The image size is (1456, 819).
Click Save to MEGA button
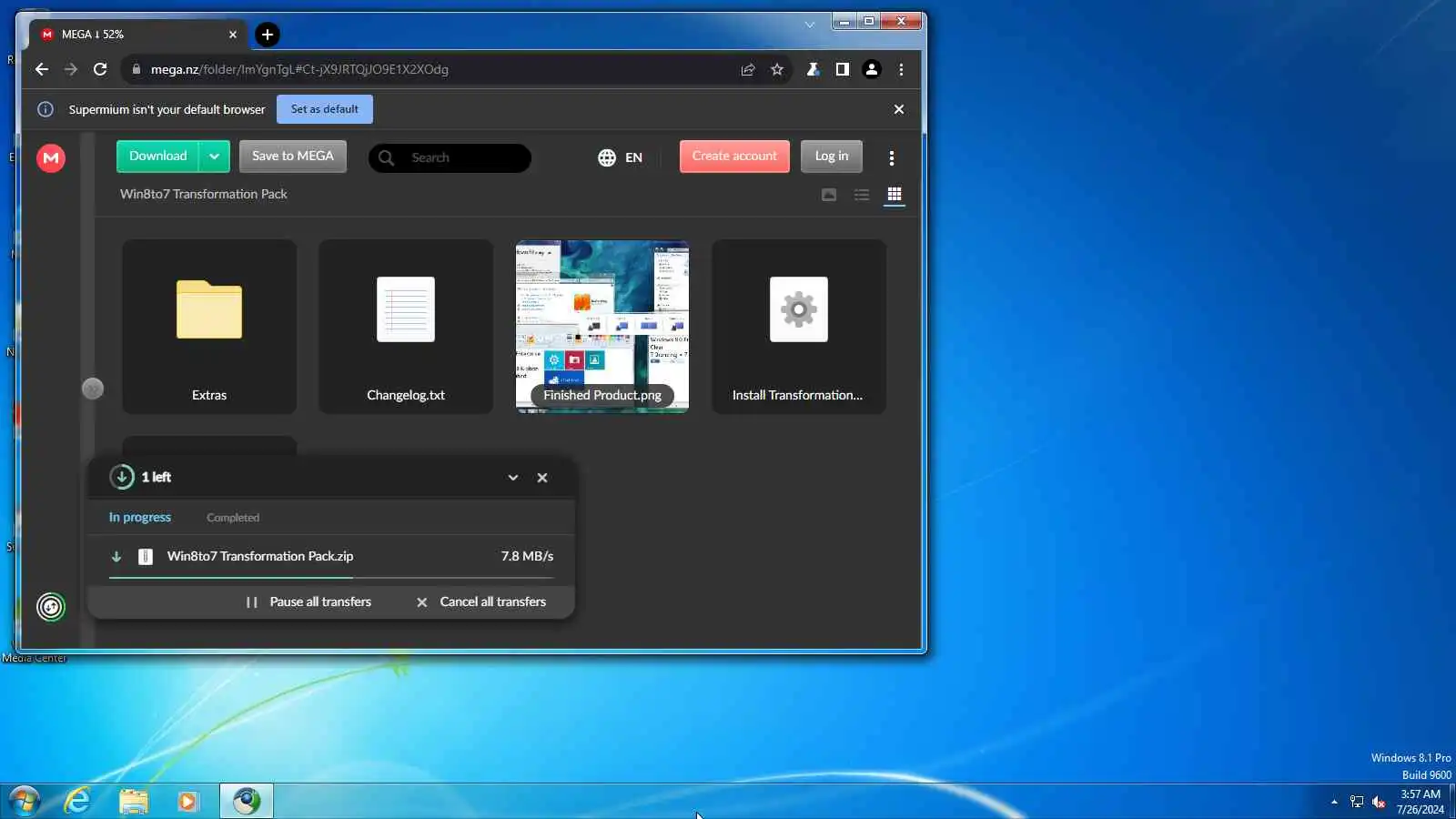point(293,157)
